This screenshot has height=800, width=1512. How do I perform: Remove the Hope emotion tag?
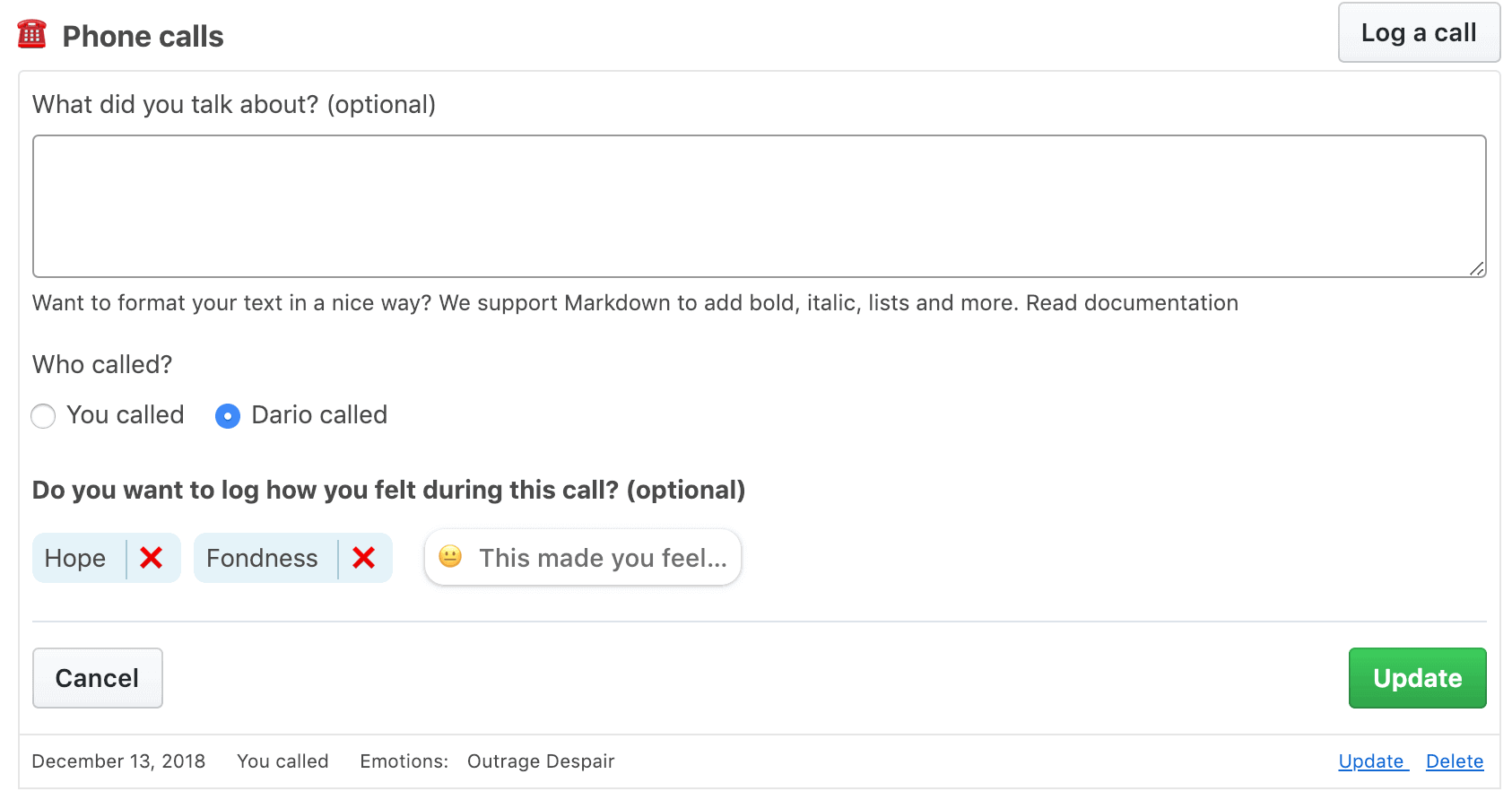click(x=152, y=558)
